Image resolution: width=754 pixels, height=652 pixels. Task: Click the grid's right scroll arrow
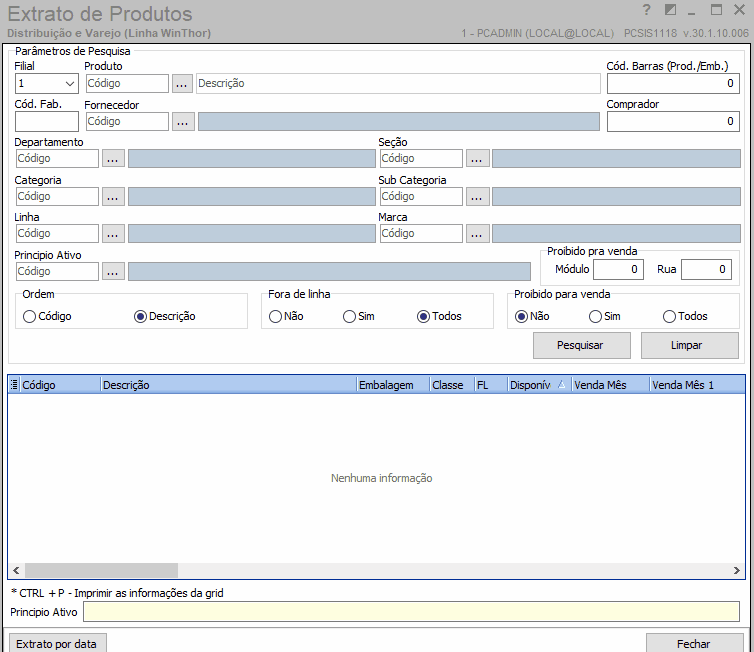(737, 570)
